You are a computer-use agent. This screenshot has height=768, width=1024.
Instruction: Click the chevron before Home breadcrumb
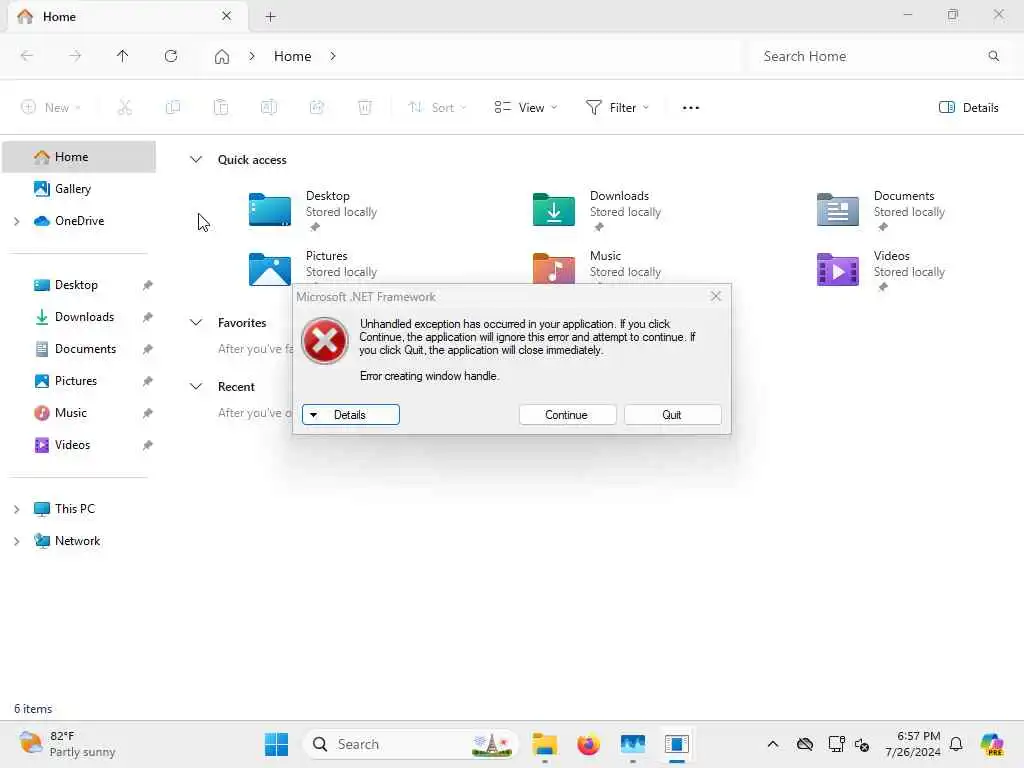[x=252, y=56]
